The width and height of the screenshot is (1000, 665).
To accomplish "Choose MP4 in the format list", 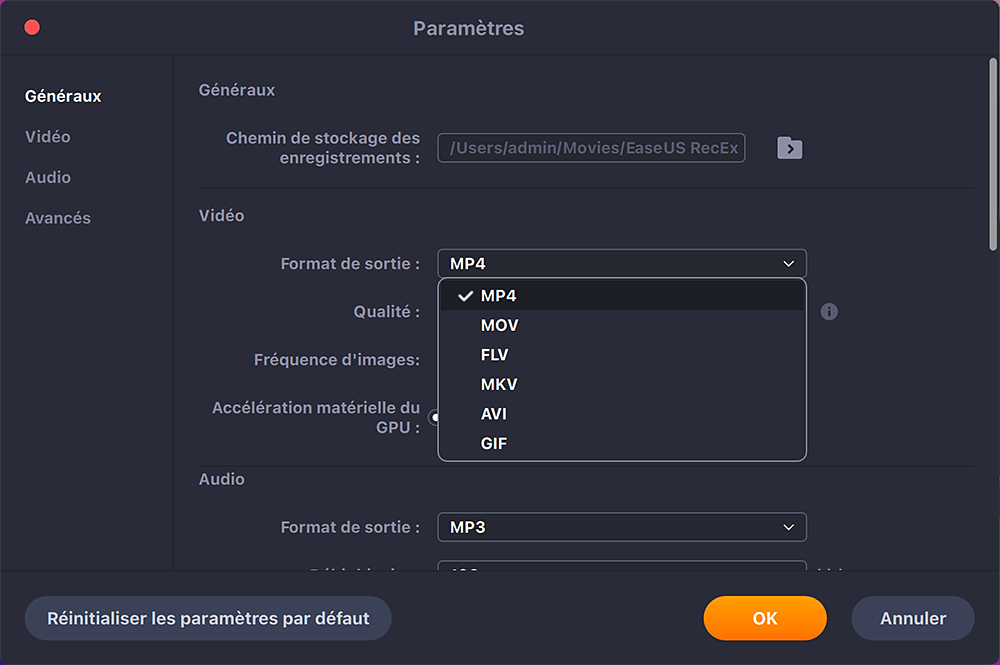I will (622, 296).
